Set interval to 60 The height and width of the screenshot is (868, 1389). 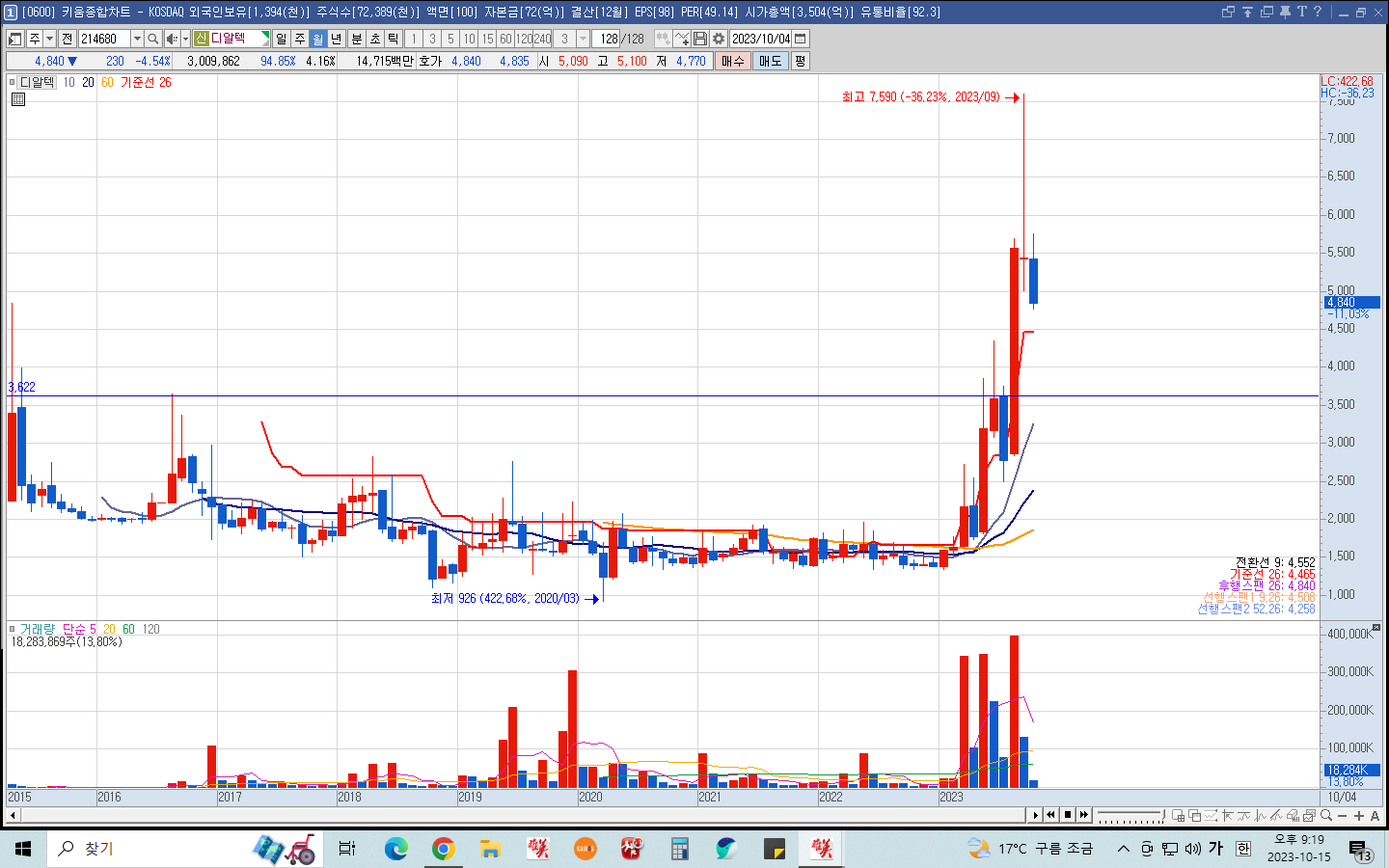(505, 39)
